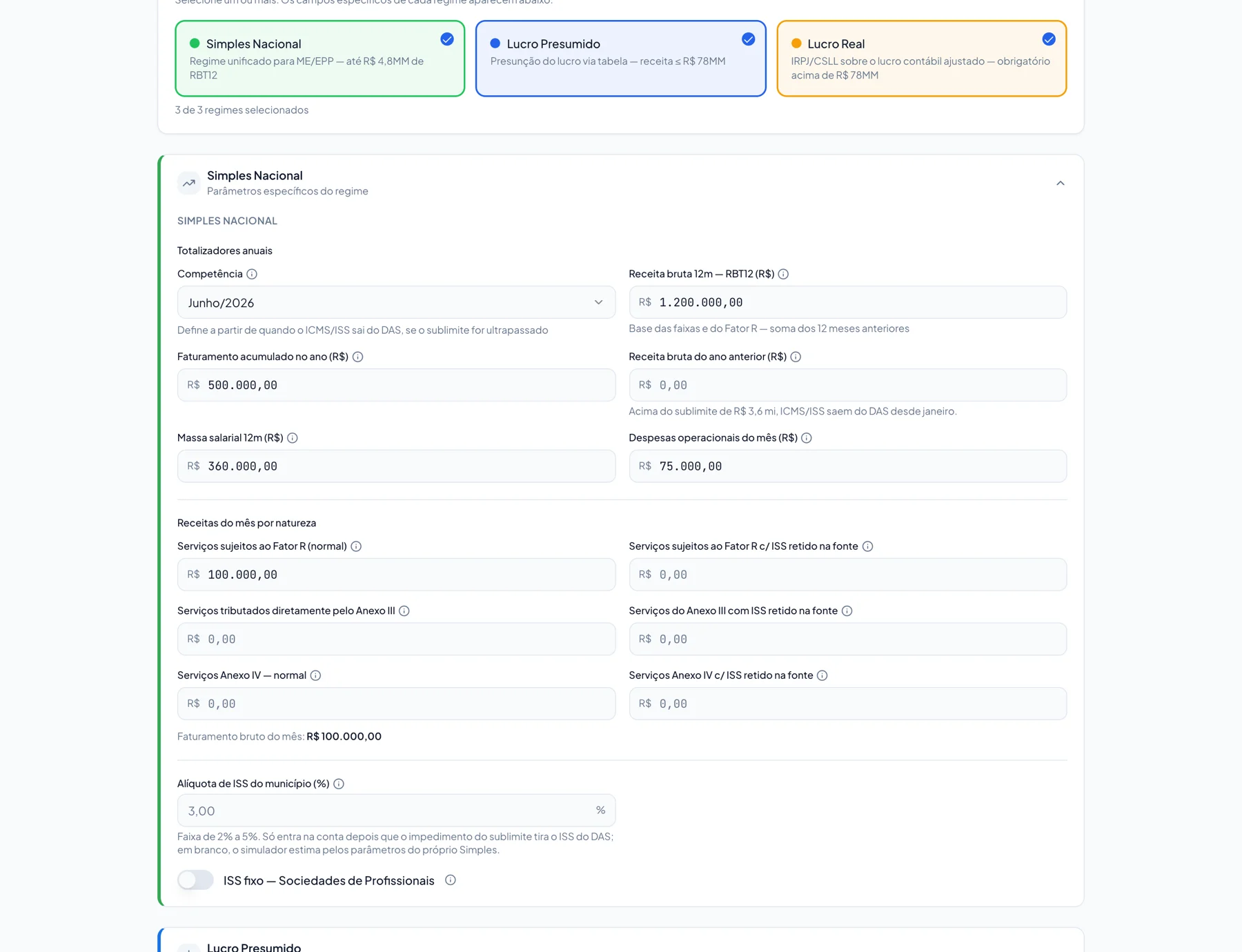Show info for ISS fixo Sociedades de Profissionais
The image size is (1242, 952).
pos(451,880)
